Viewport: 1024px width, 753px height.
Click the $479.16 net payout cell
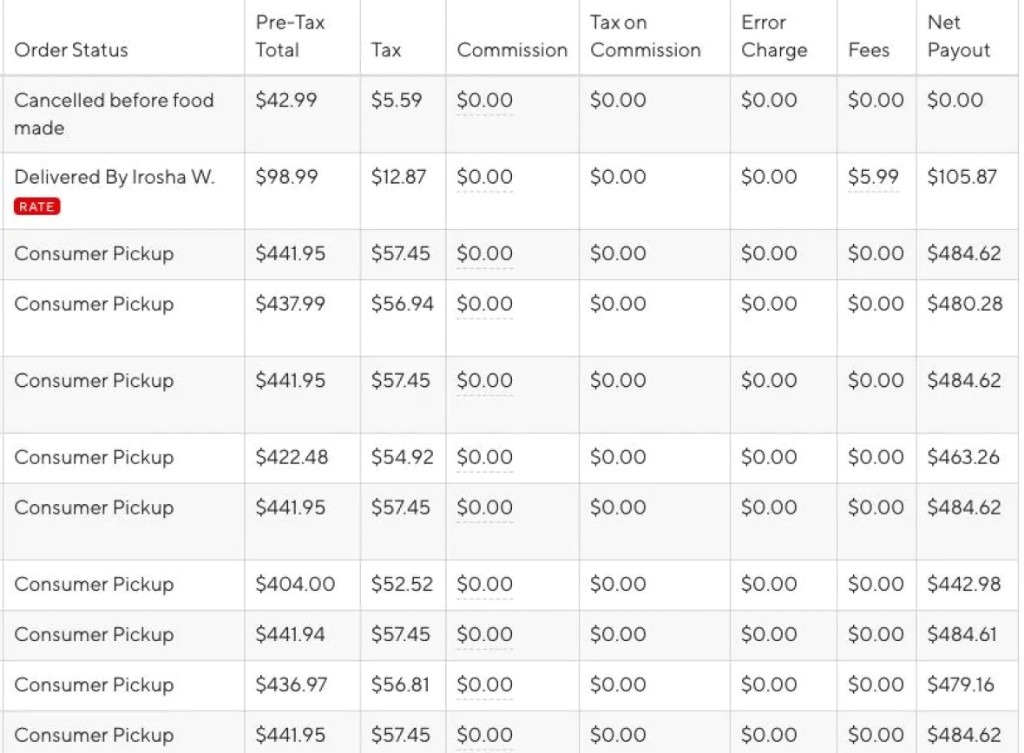[x=961, y=684]
